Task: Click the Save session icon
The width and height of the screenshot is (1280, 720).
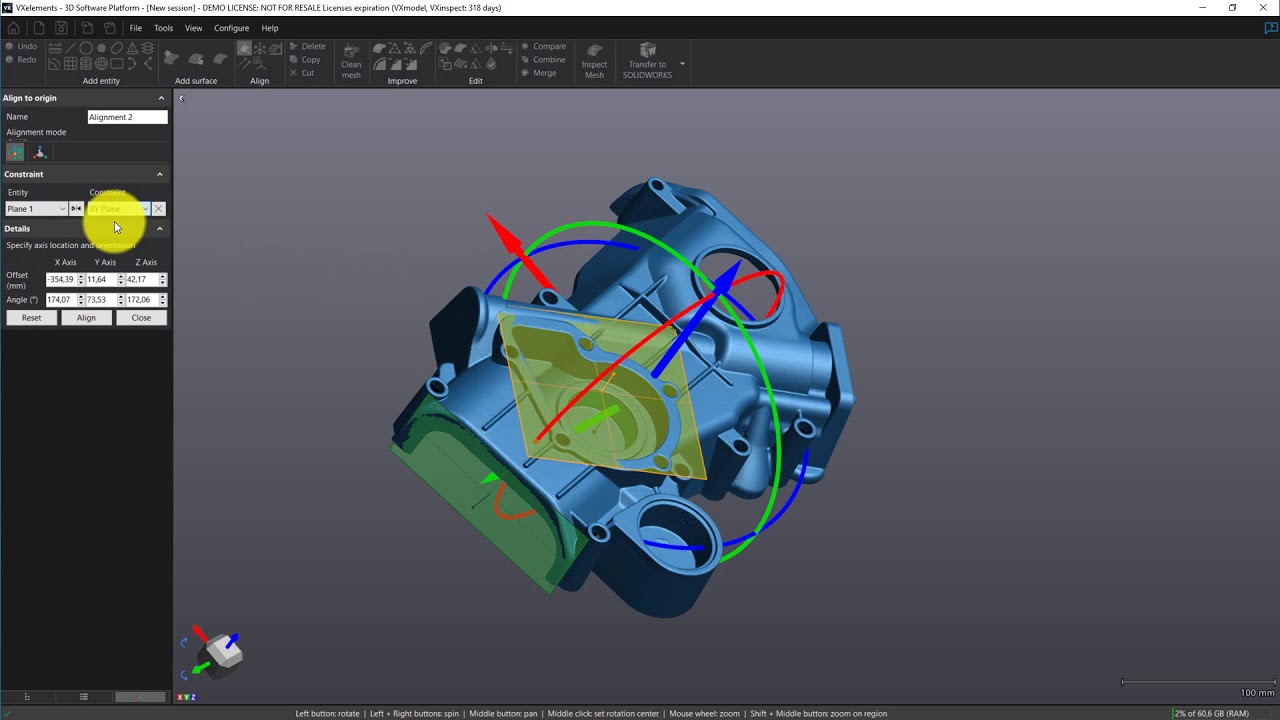Action: click(62, 28)
